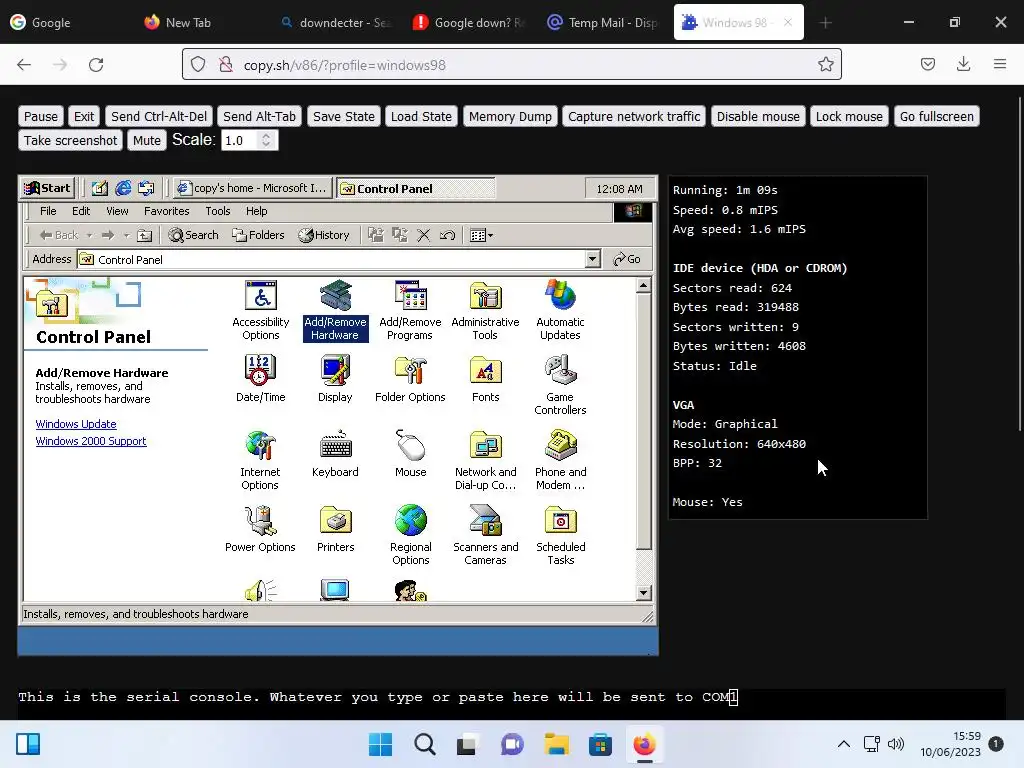This screenshot has width=1024, height=768.
Task: Click the Show Desktop quick launch icon
Action: [x=99, y=188]
